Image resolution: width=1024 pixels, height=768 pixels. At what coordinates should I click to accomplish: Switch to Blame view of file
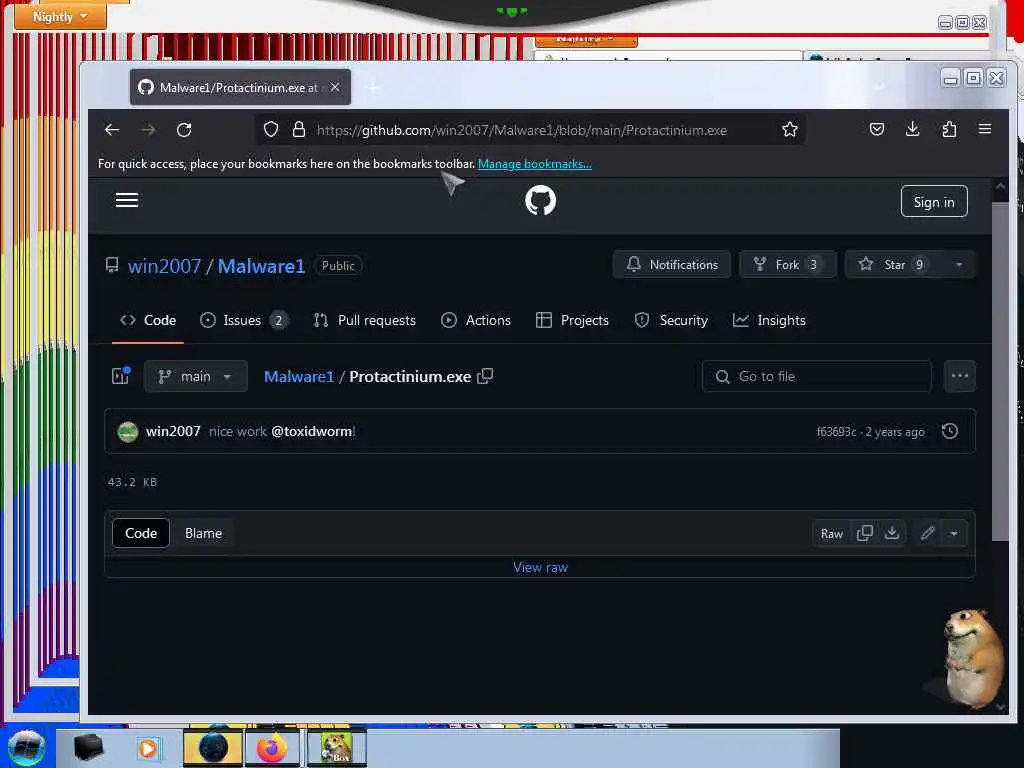point(203,533)
